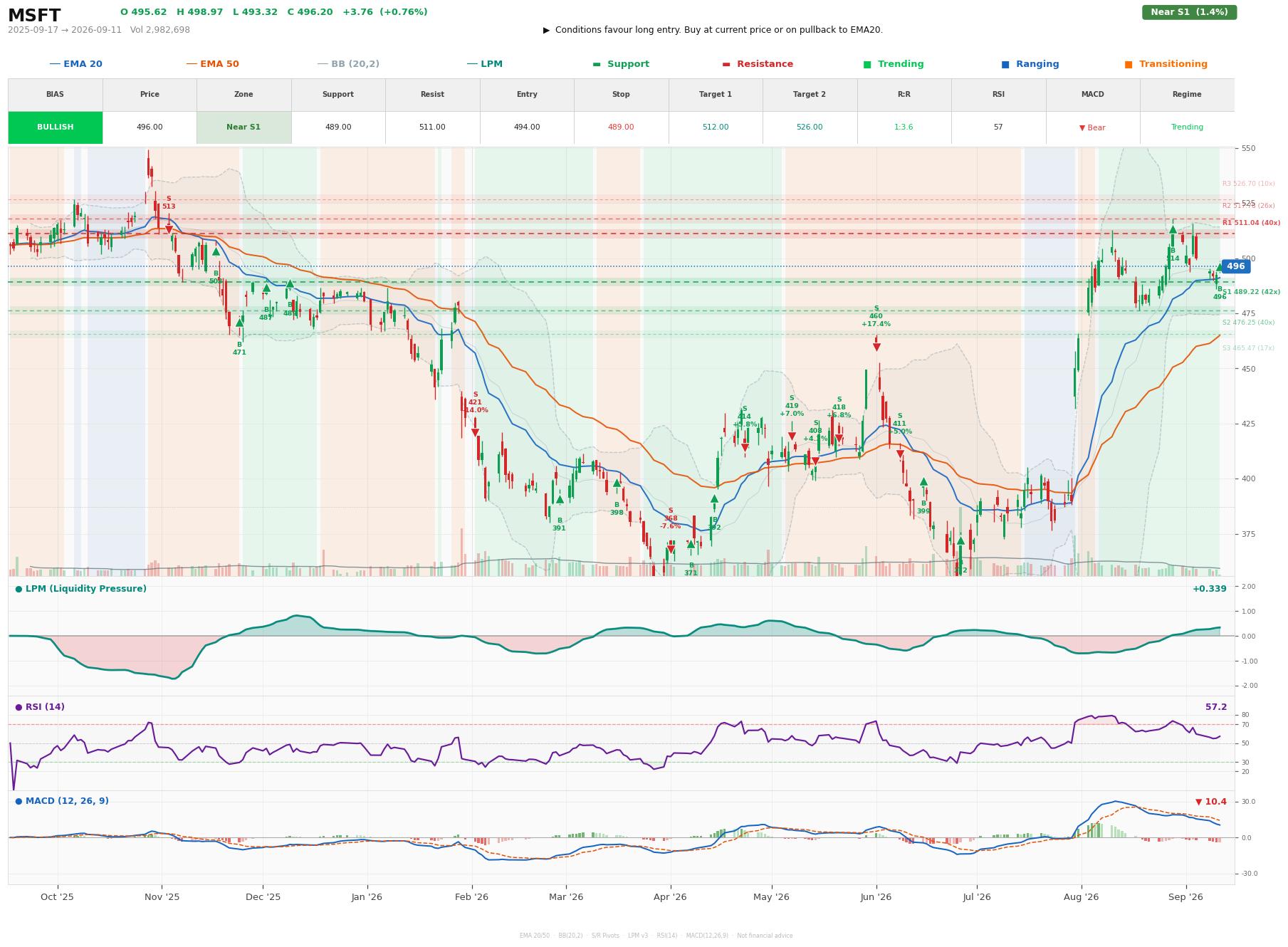This screenshot has height=947, width=1288.
Task: Toggle the green Support legend entry
Action: coord(621,64)
